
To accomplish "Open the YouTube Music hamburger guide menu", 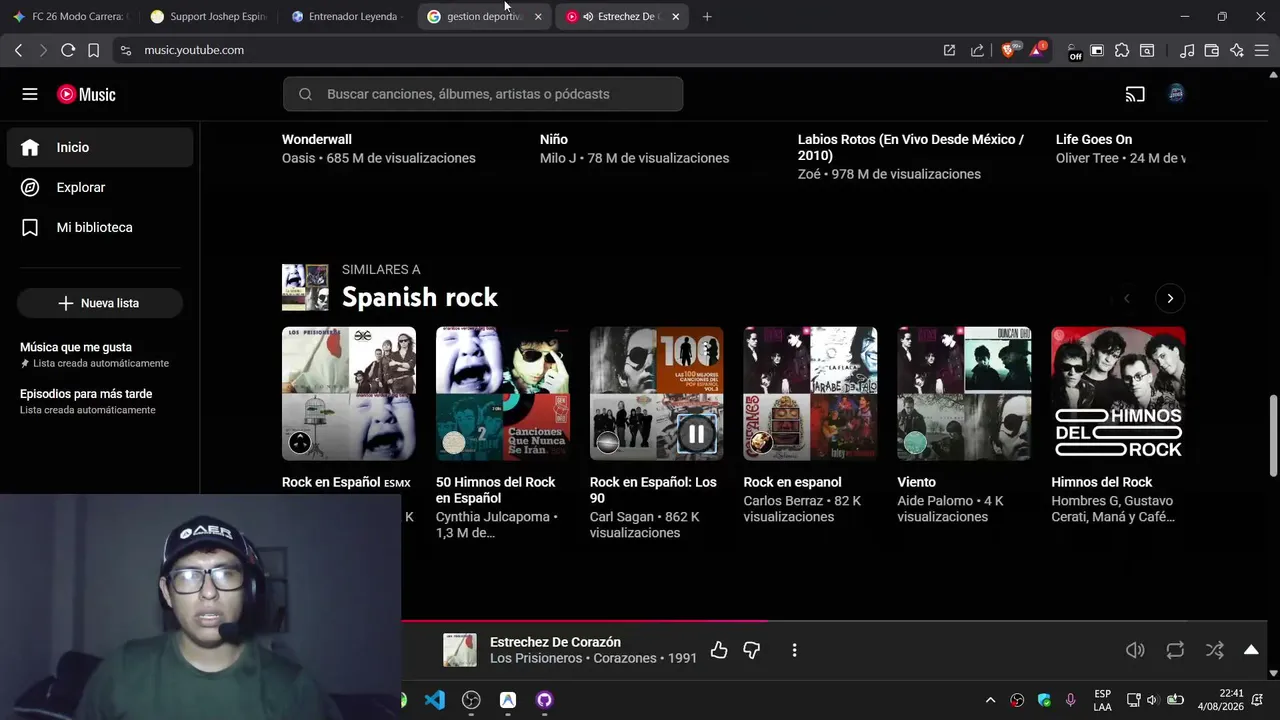I will [30, 94].
